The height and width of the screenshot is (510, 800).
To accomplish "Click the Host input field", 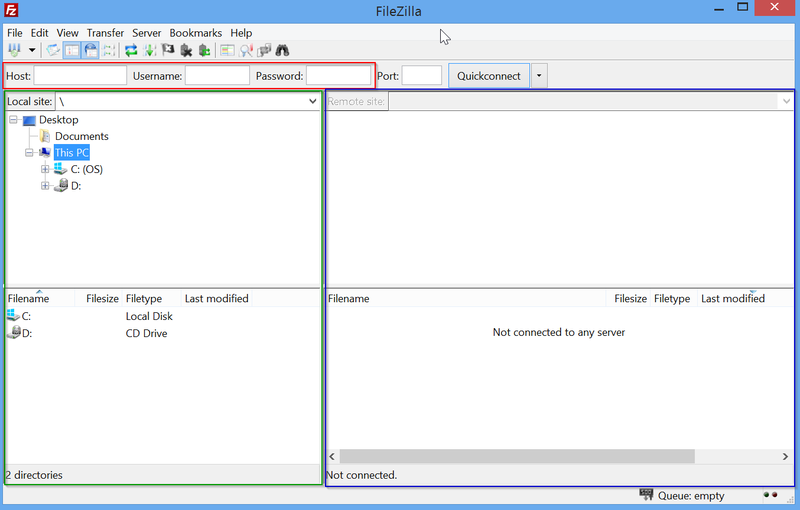I will [80, 75].
